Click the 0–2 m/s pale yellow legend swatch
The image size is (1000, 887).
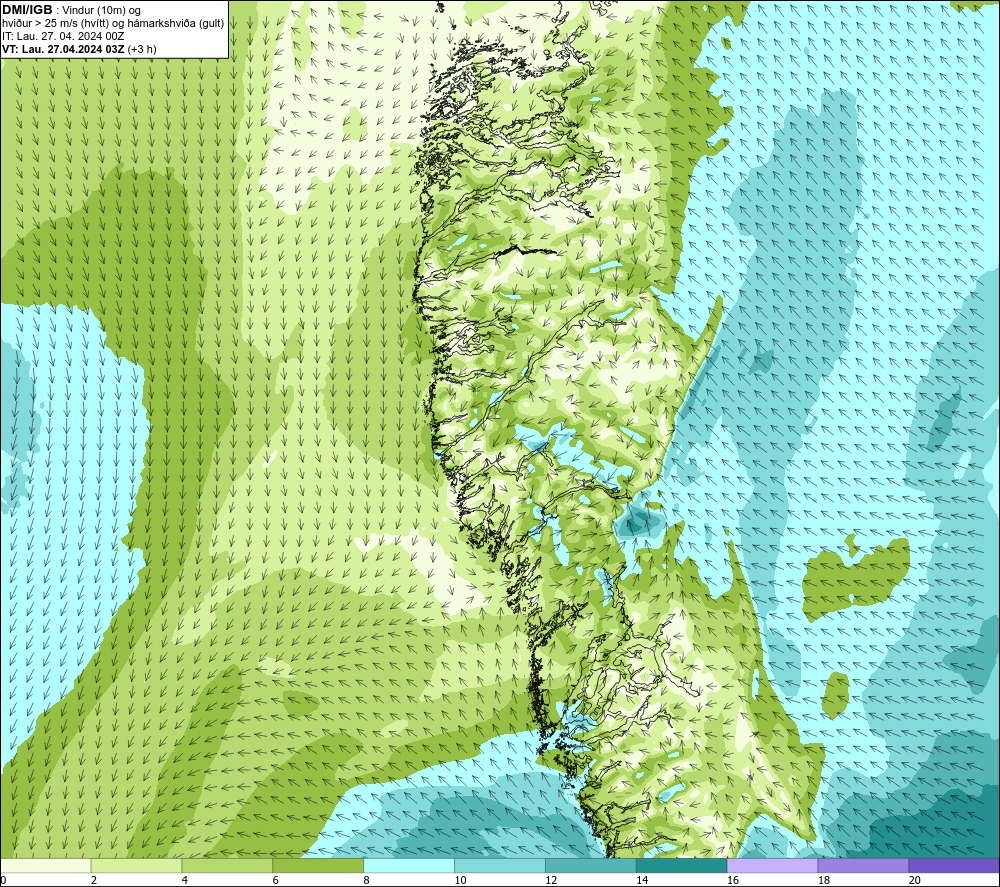point(45,865)
